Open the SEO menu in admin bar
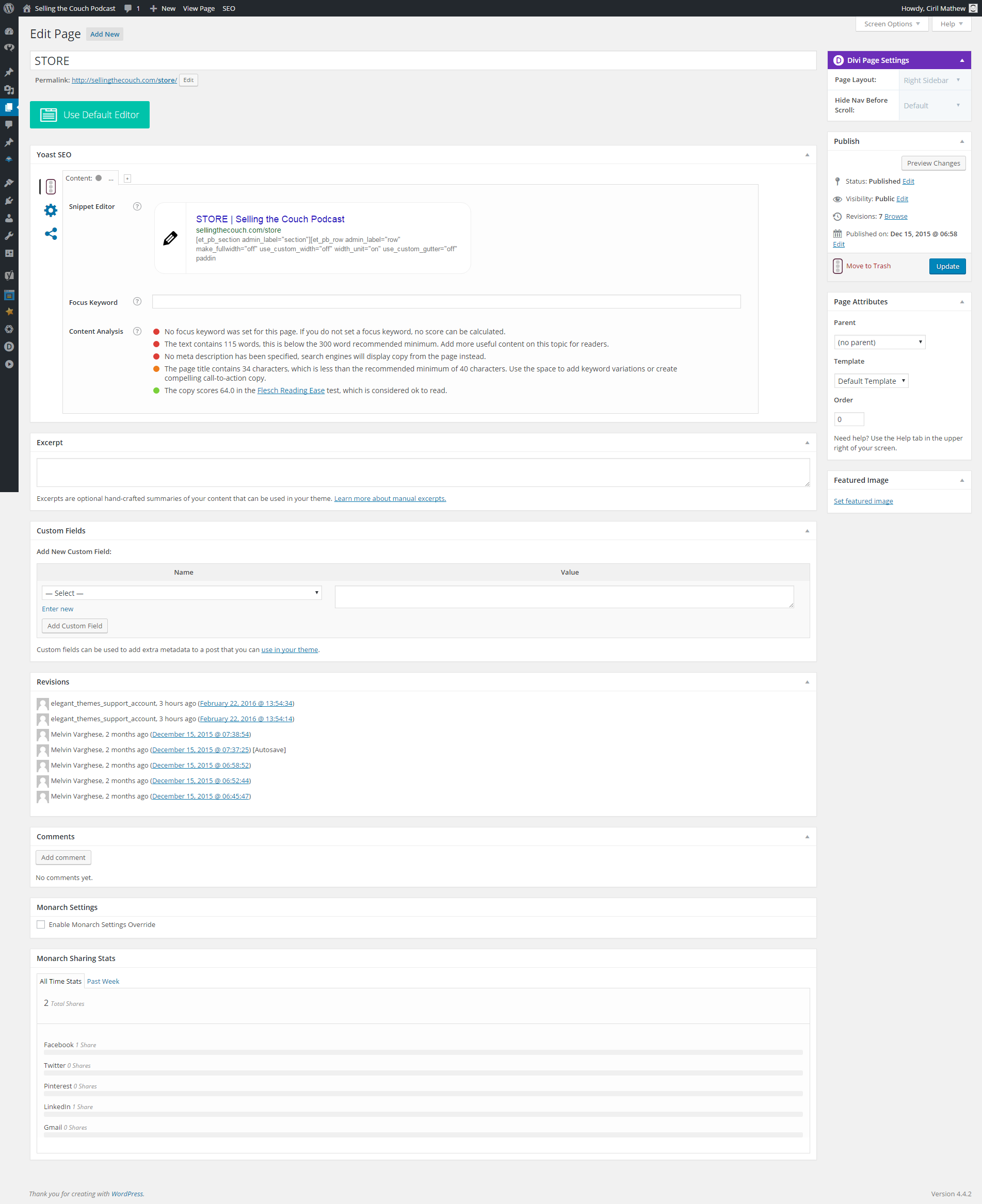 (x=229, y=8)
